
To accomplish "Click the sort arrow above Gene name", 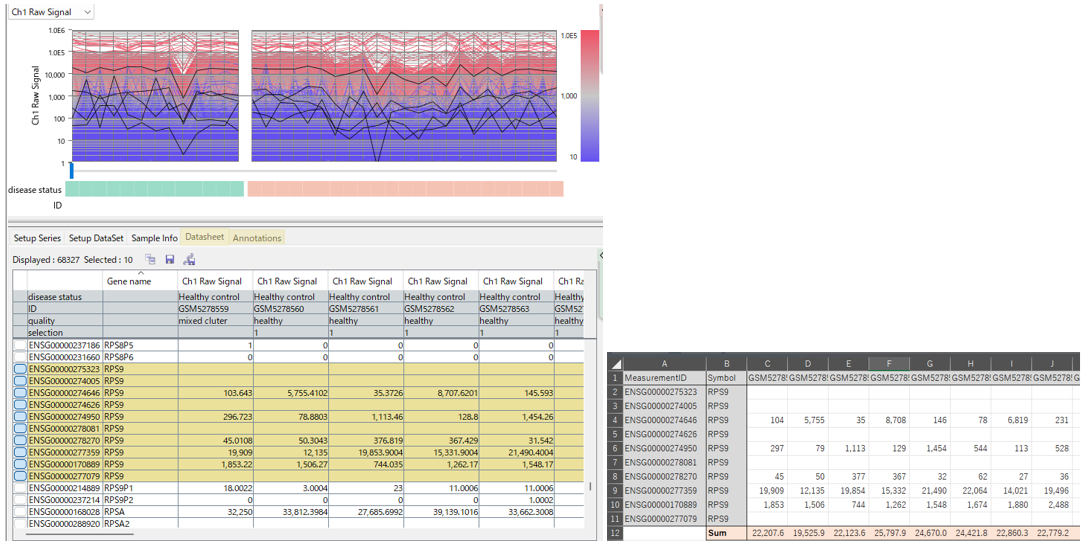I will coord(140,273).
